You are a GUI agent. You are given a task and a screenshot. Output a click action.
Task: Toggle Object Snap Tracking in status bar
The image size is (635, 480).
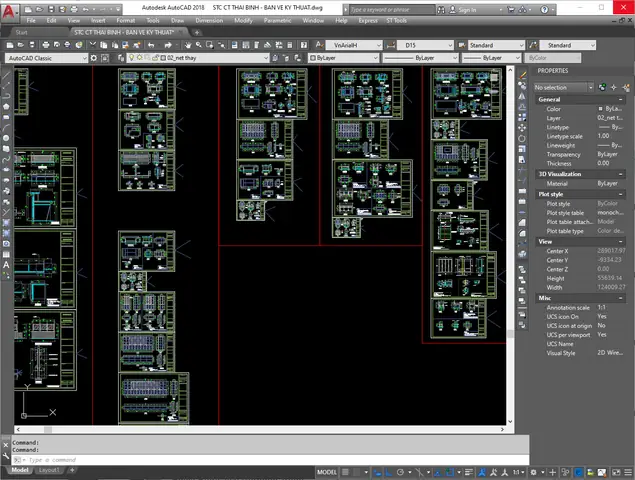coord(438,472)
